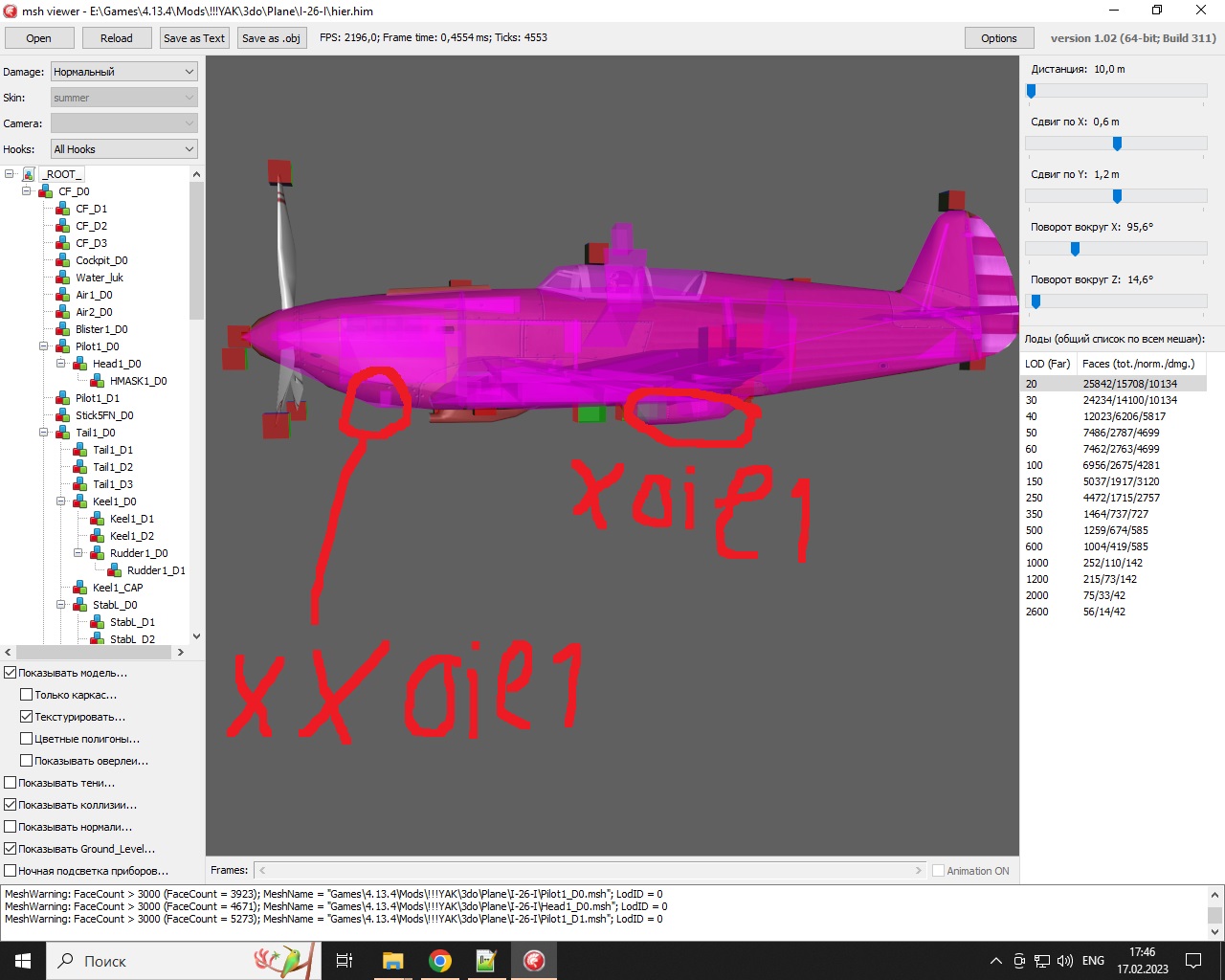Toggle Текстурировать checkbox
Viewport: 1225px width, 980px height.
(x=27, y=717)
